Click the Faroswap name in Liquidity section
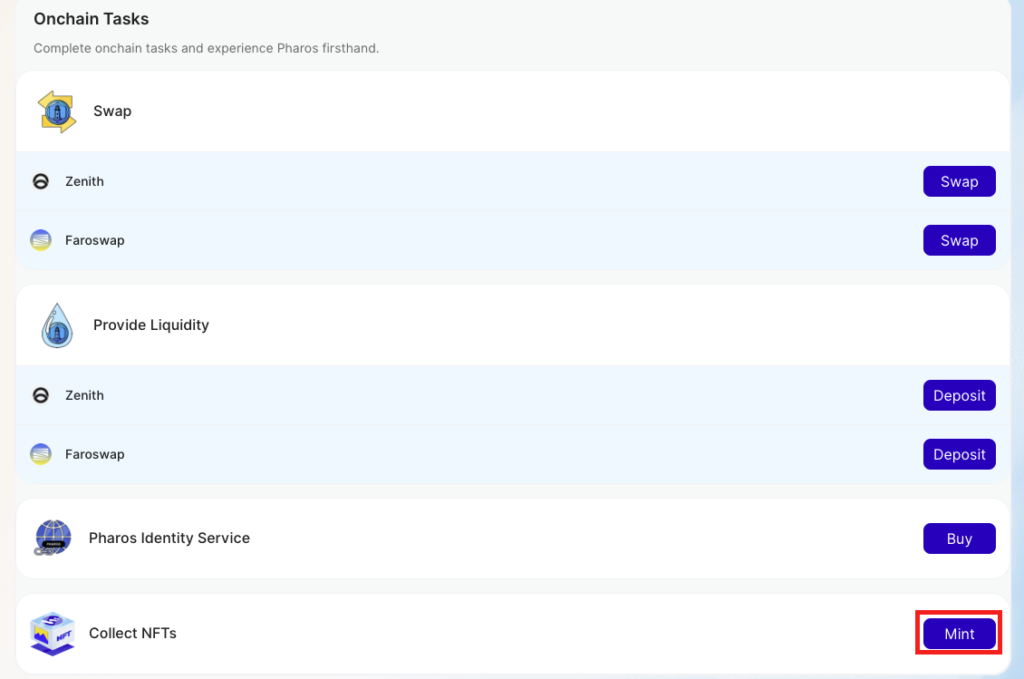Screen dimensions: 1024x679 94,454
